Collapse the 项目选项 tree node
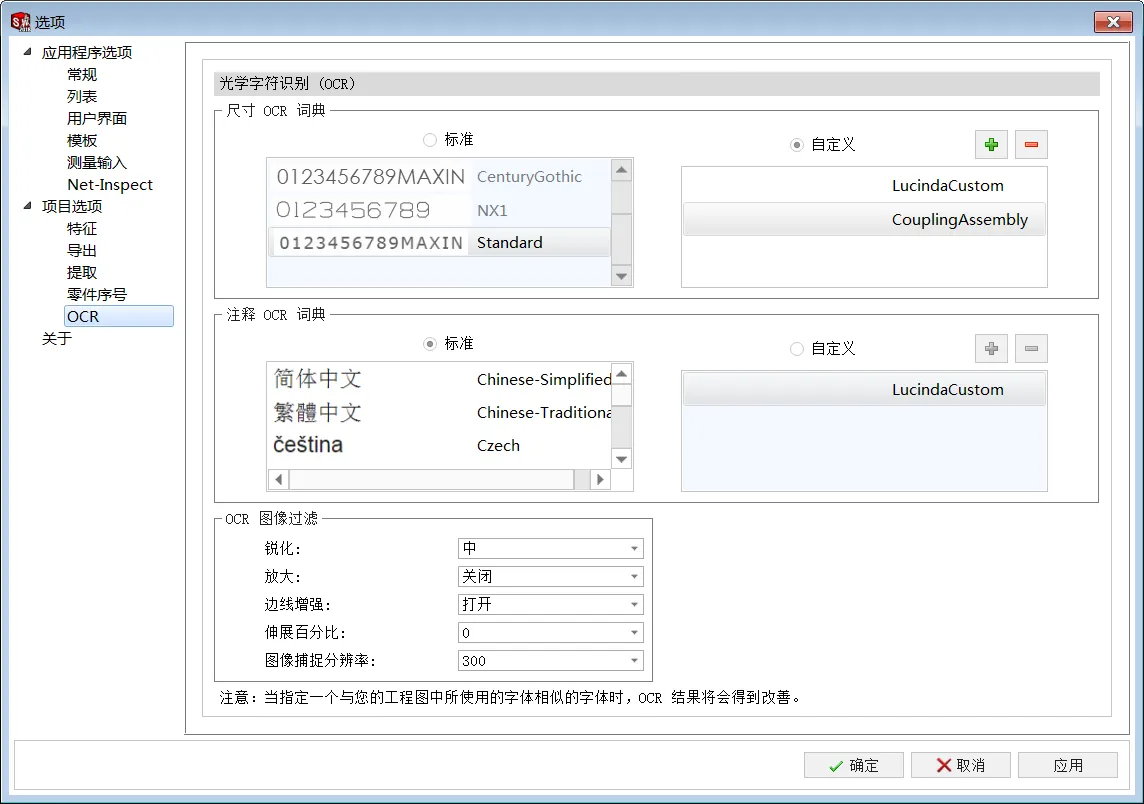Screen dimensions: 1144x804 click(x=28, y=206)
